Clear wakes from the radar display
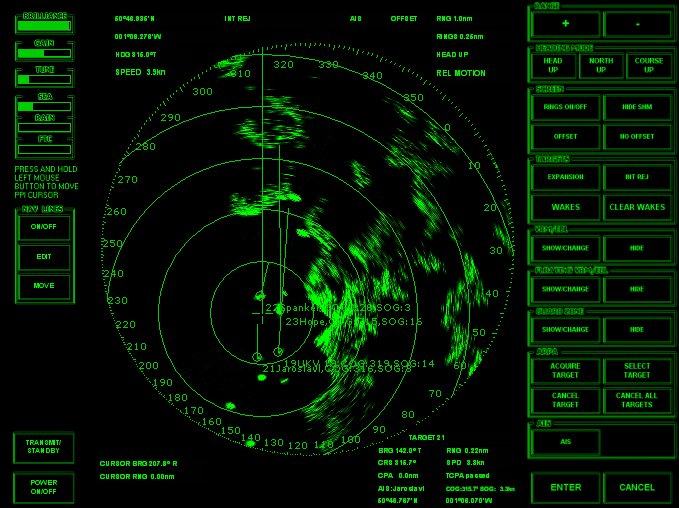Image resolution: width=679 pixels, height=508 pixels. [x=637, y=208]
